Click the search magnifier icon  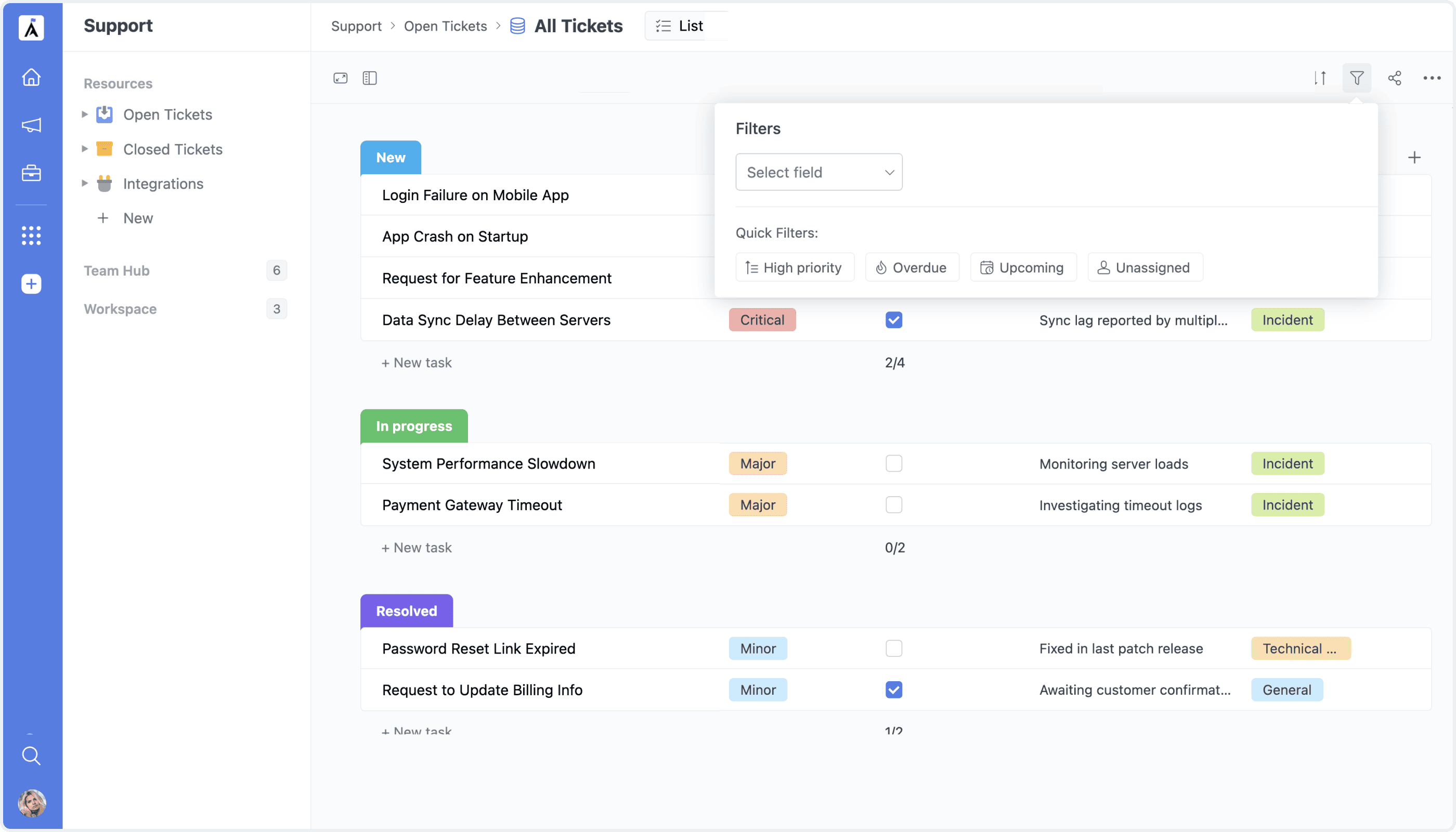31,756
